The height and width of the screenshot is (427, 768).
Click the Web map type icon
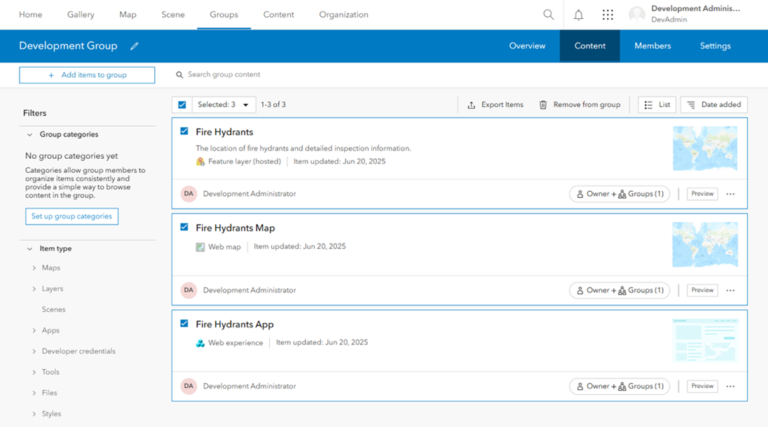coord(200,247)
